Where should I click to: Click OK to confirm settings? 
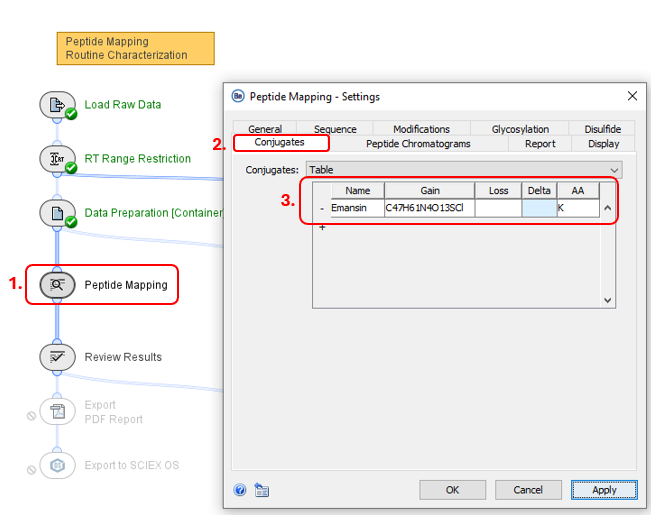[x=452, y=490]
